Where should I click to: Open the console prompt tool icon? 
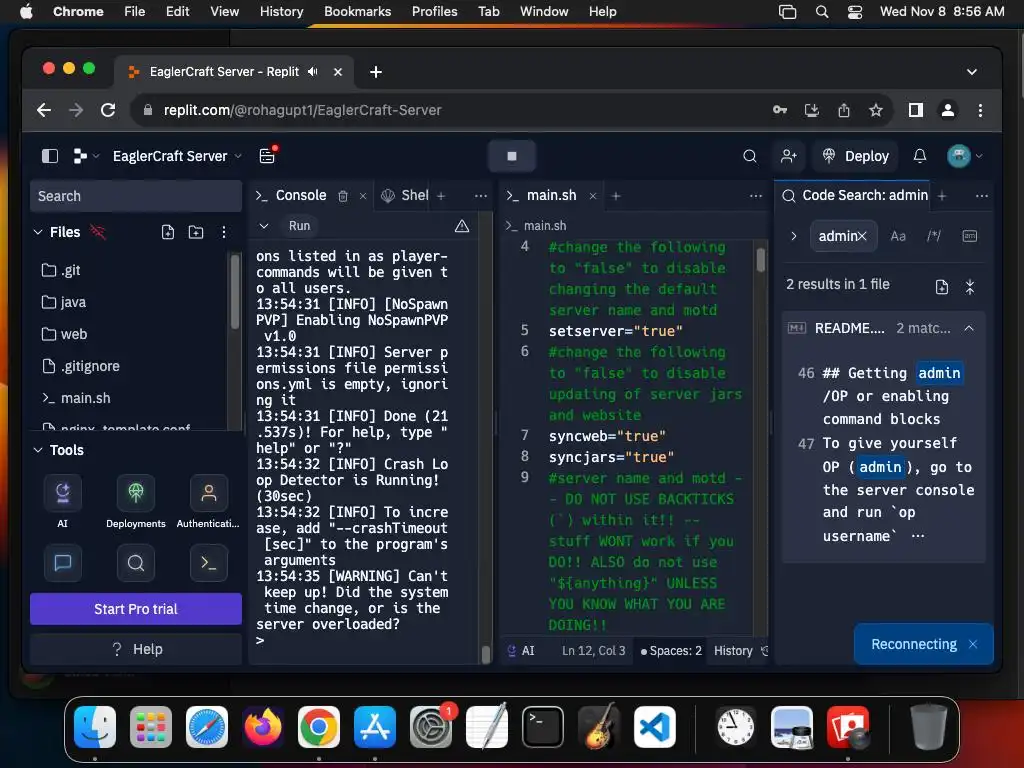(208, 563)
